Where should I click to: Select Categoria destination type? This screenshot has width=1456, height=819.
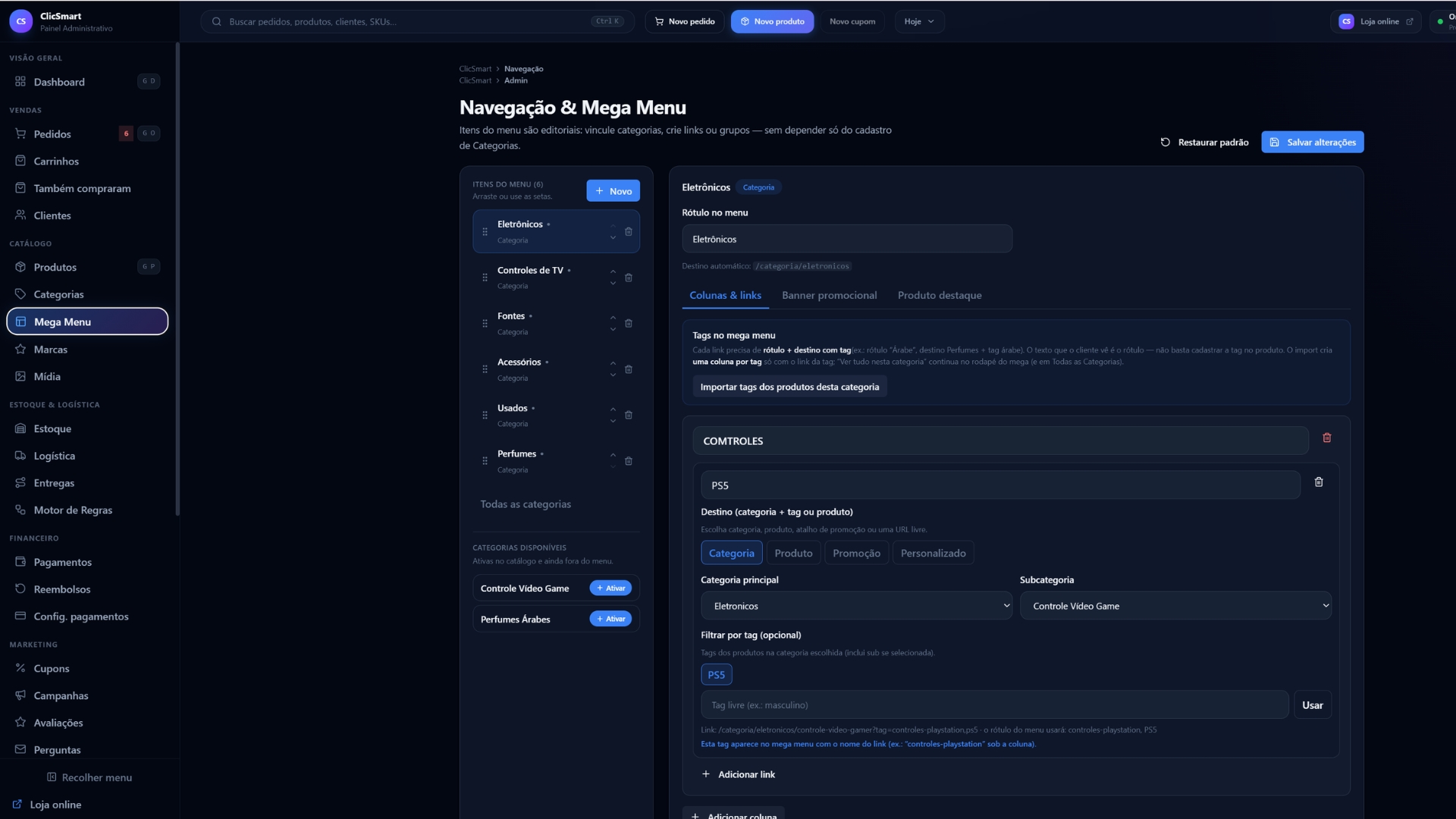[x=731, y=553]
